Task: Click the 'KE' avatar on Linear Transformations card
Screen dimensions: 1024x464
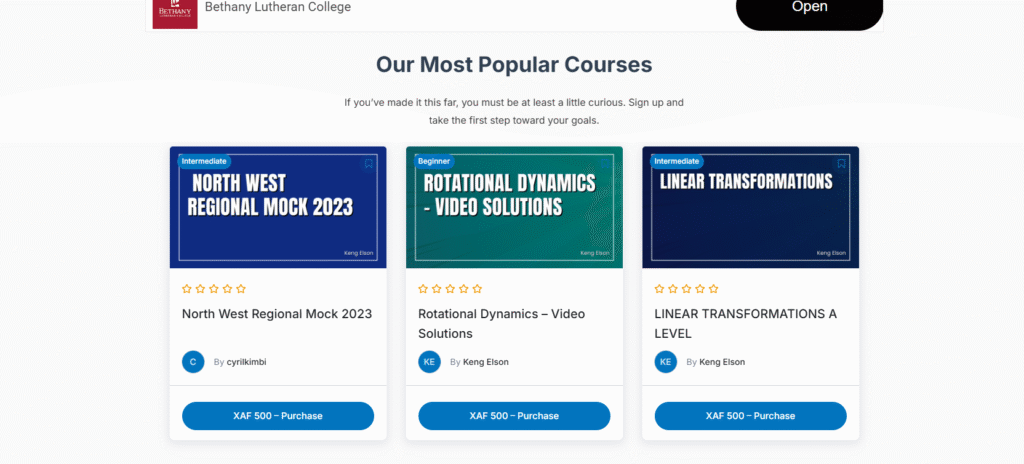Action: click(x=665, y=362)
